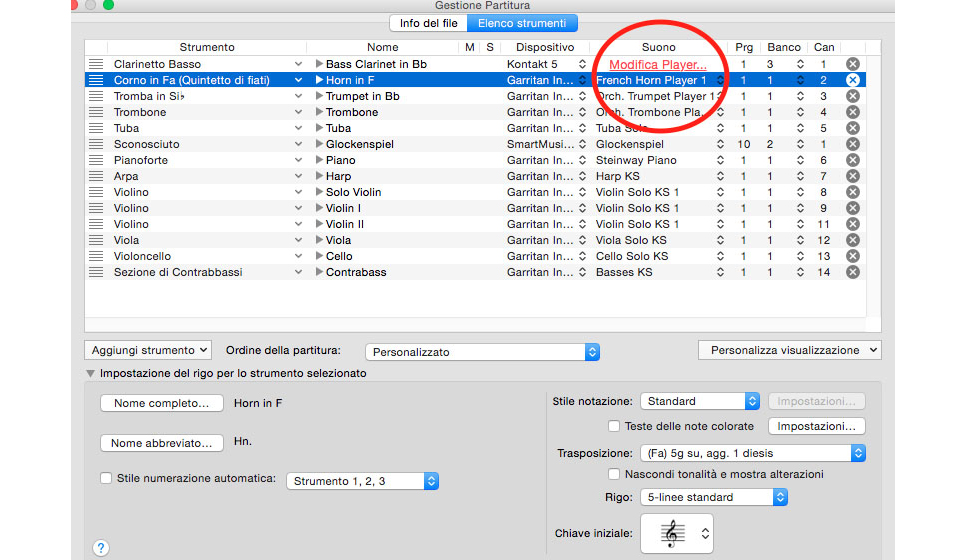Click the treble clef Chiave iniziale icon
Image resolution: width=967 pixels, height=560 pixels.
point(670,534)
